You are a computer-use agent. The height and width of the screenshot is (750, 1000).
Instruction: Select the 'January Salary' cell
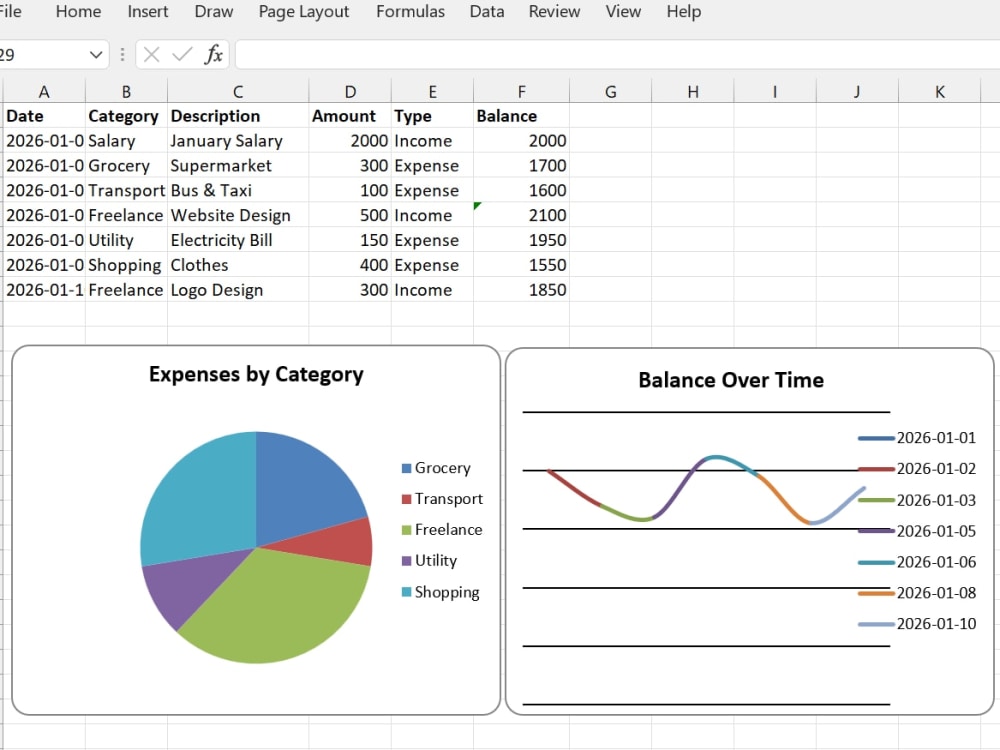(238, 140)
